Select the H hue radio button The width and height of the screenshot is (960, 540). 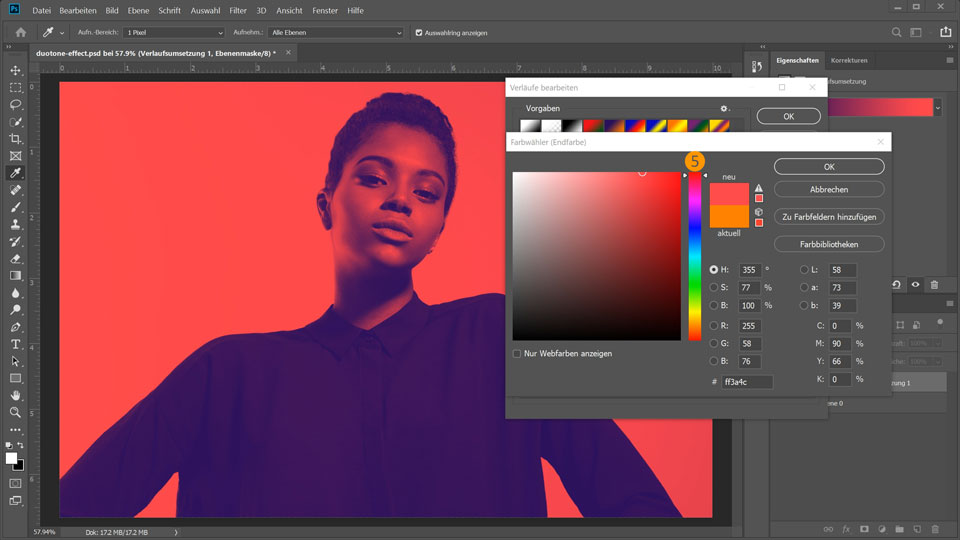(x=713, y=269)
